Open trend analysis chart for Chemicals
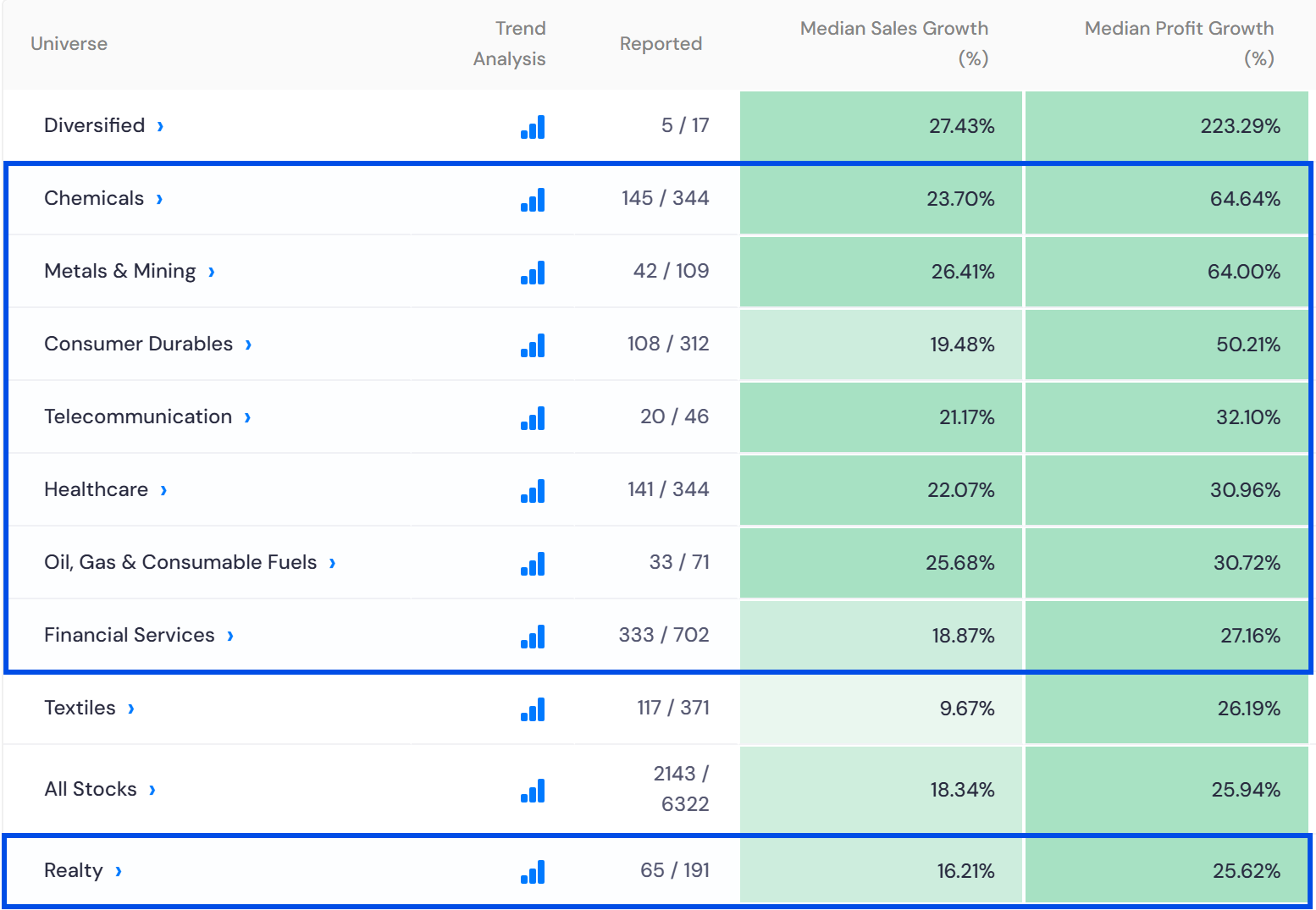 coord(533,200)
